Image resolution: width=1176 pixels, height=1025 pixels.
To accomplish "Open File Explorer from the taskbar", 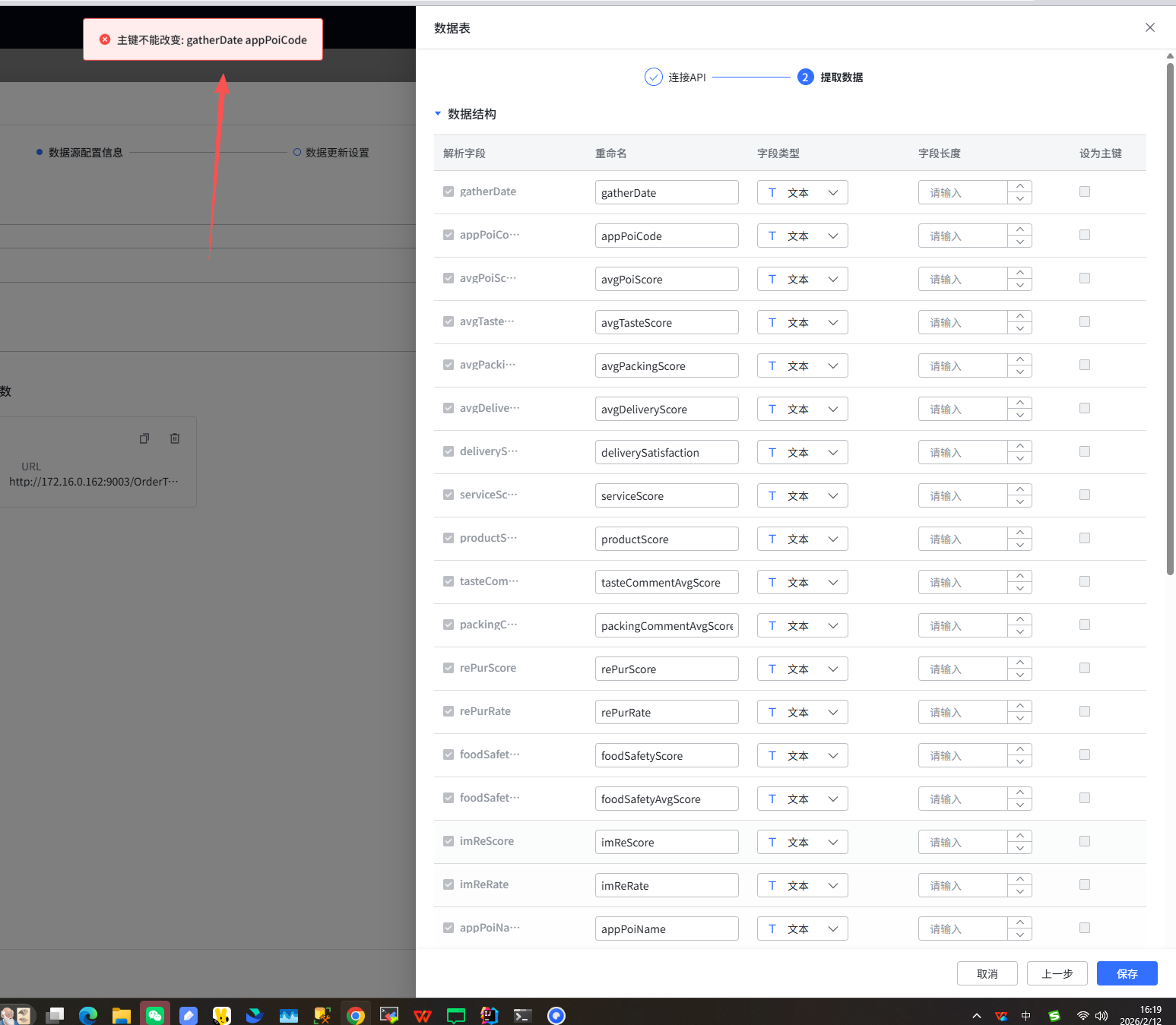I will click(122, 1015).
